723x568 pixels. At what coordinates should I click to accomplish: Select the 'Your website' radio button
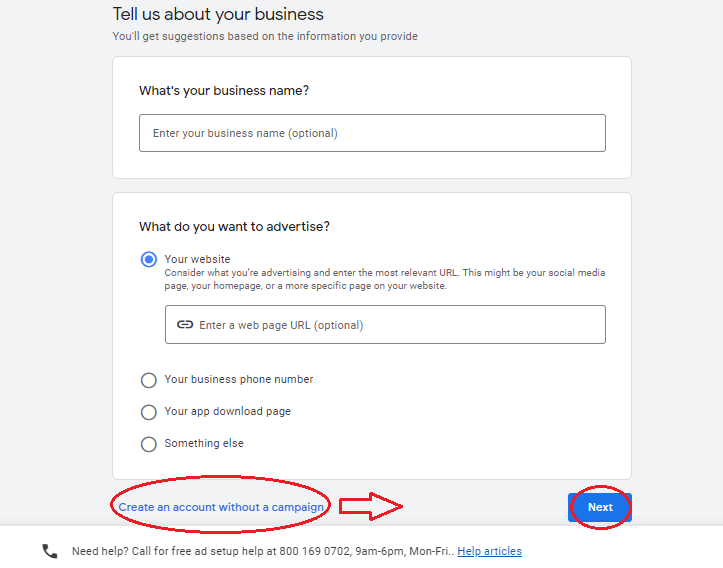149,260
